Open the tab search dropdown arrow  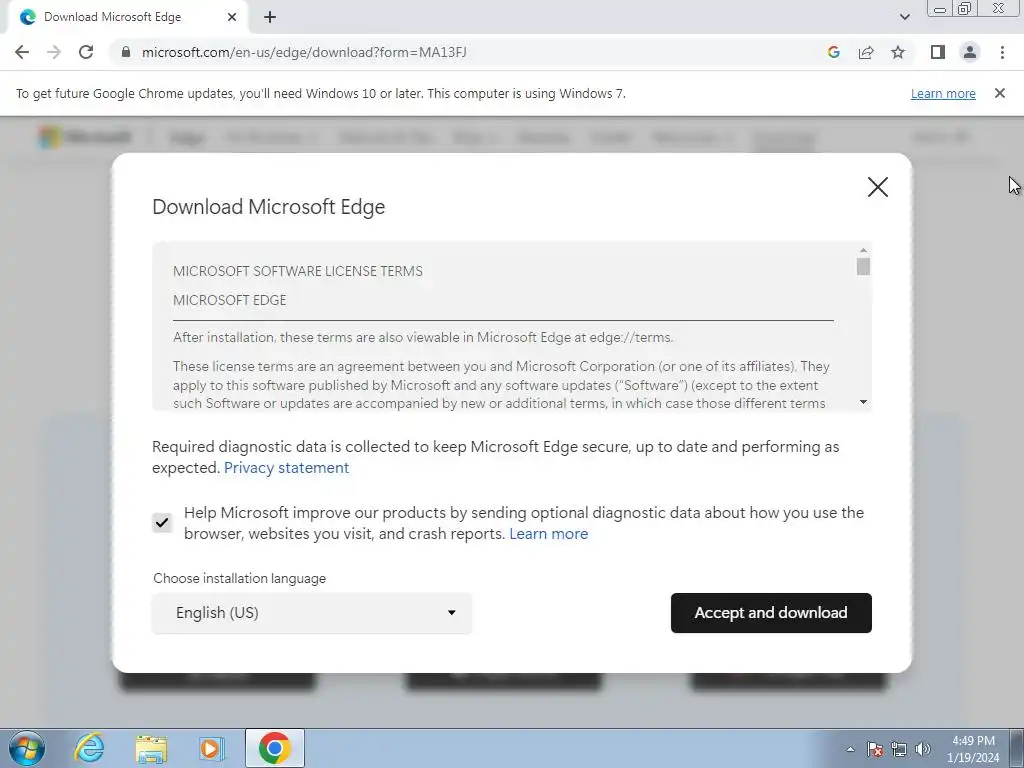(904, 17)
